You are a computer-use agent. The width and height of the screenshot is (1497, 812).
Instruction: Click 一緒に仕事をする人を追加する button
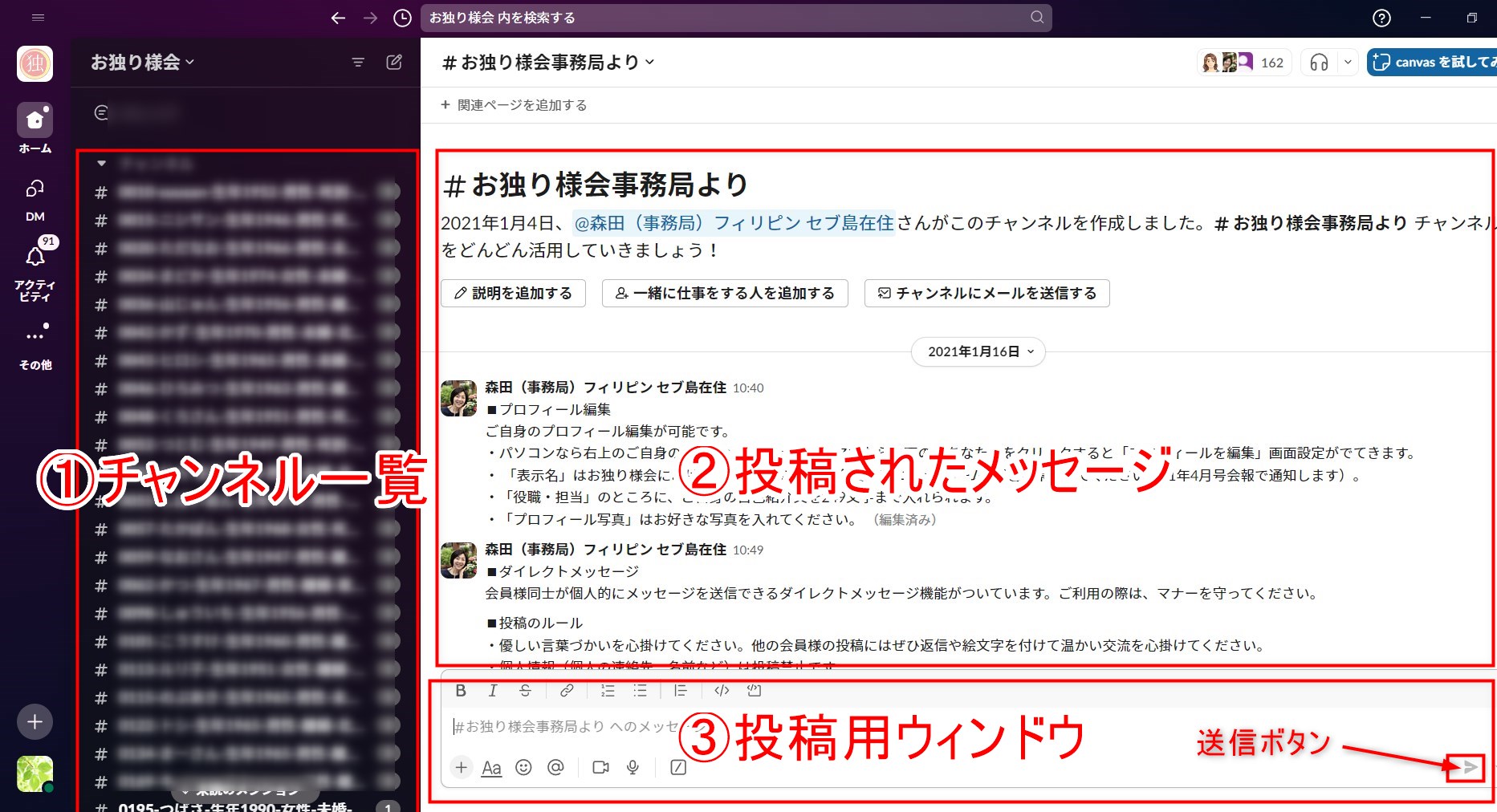pos(725,294)
